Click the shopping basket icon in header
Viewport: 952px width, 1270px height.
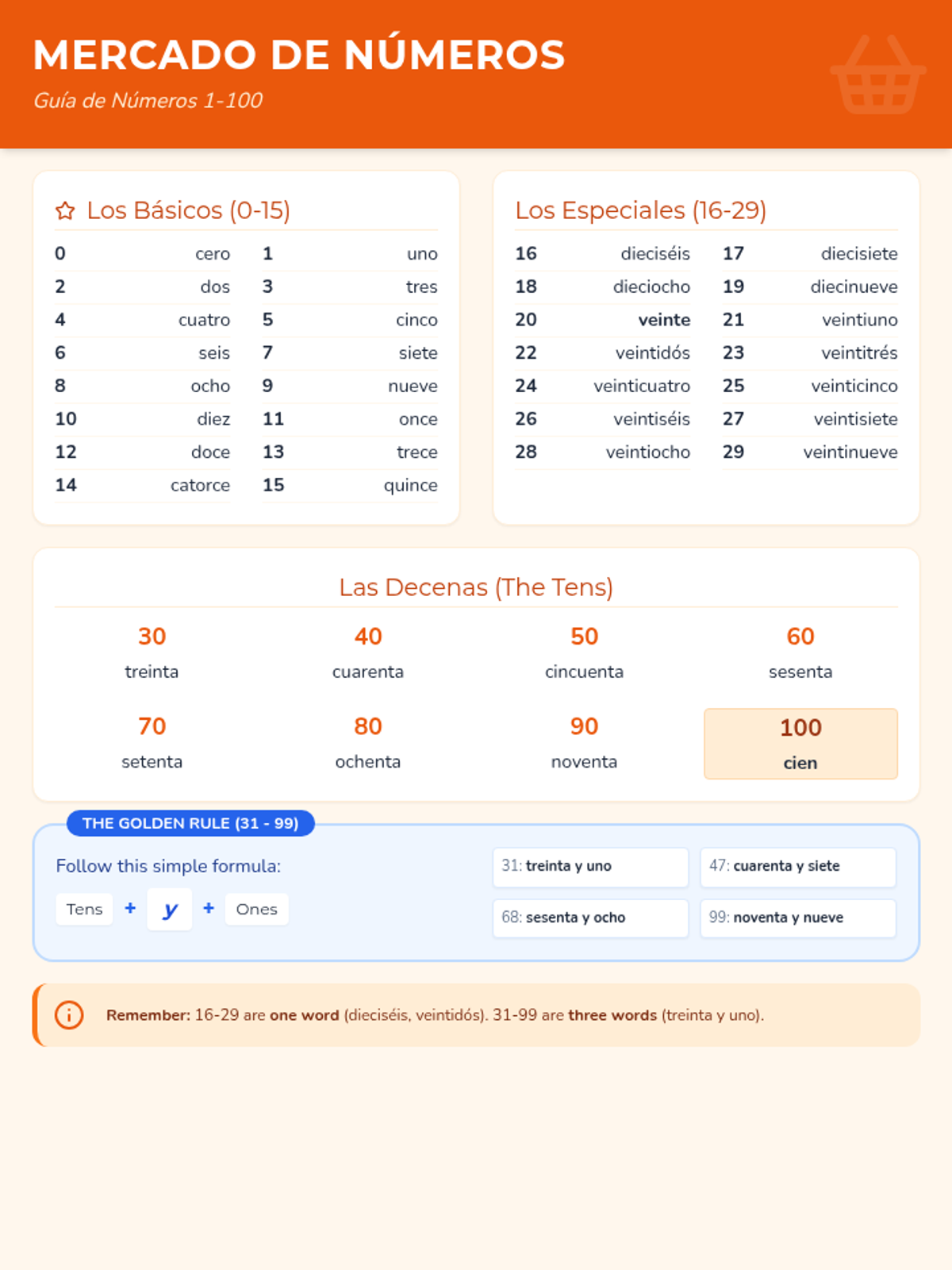877,75
